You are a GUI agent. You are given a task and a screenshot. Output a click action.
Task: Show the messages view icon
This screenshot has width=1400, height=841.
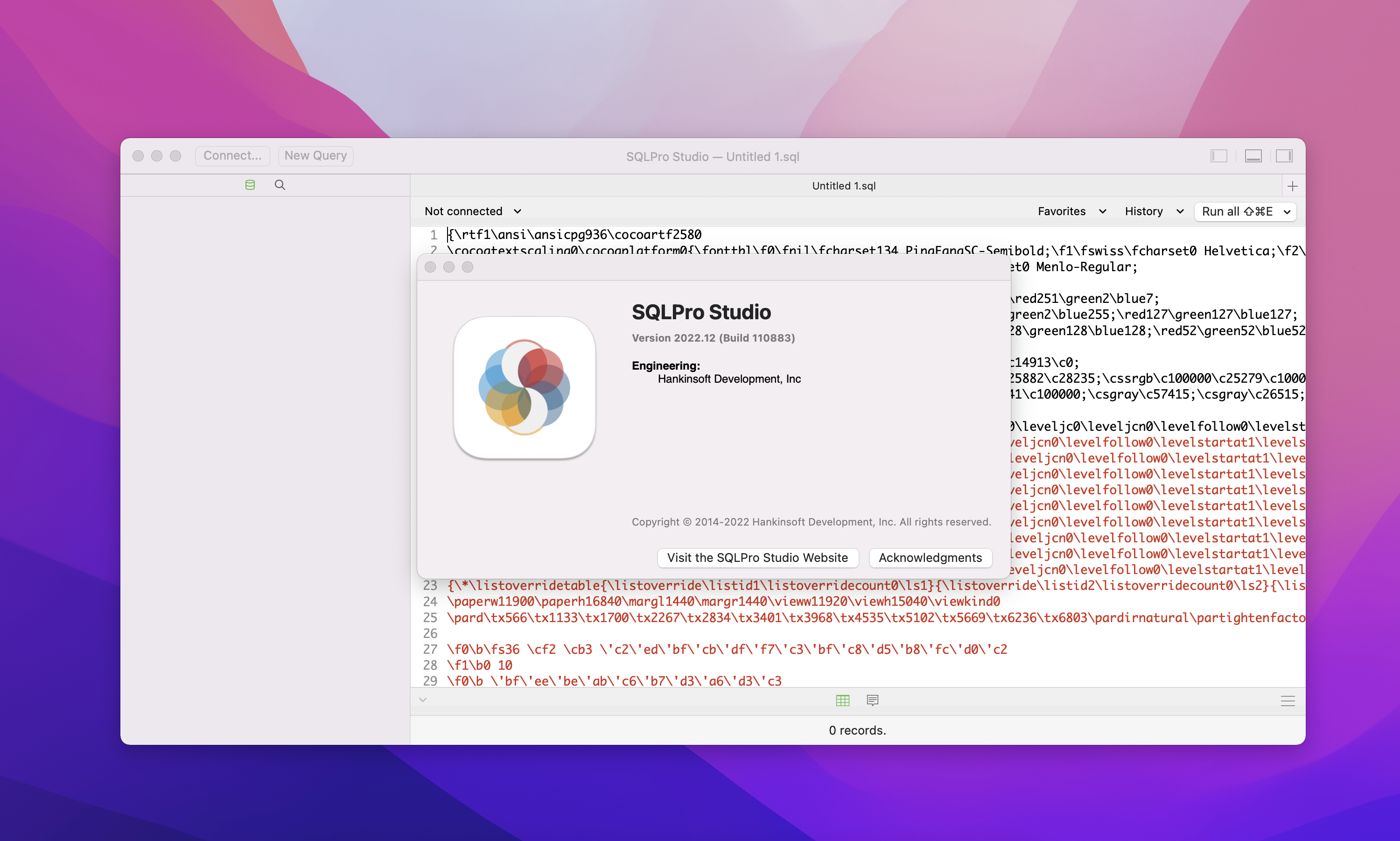(873, 701)
